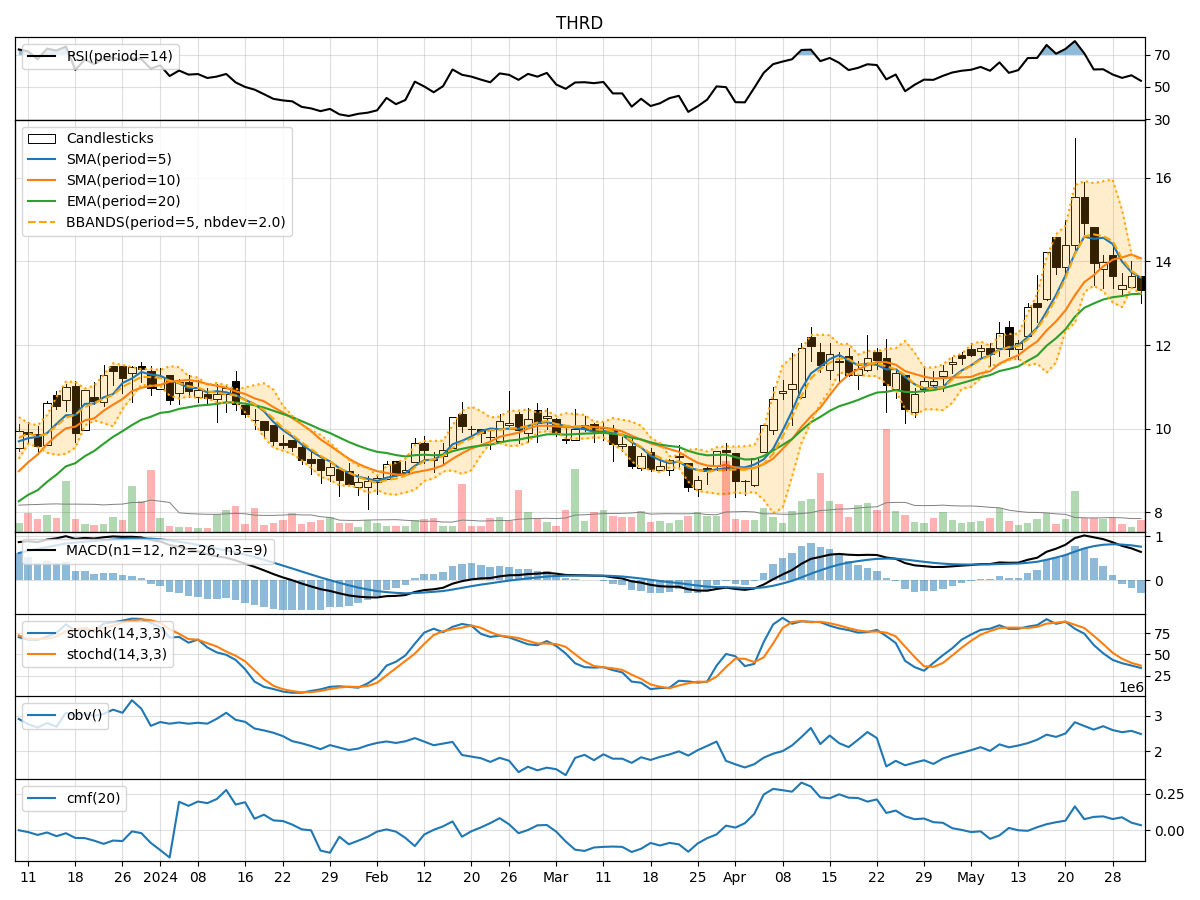This screenshot has height=900, width=1200.
Task: Select the SMA(period=5) blue line marker
Action: click(x=42, y=161)
